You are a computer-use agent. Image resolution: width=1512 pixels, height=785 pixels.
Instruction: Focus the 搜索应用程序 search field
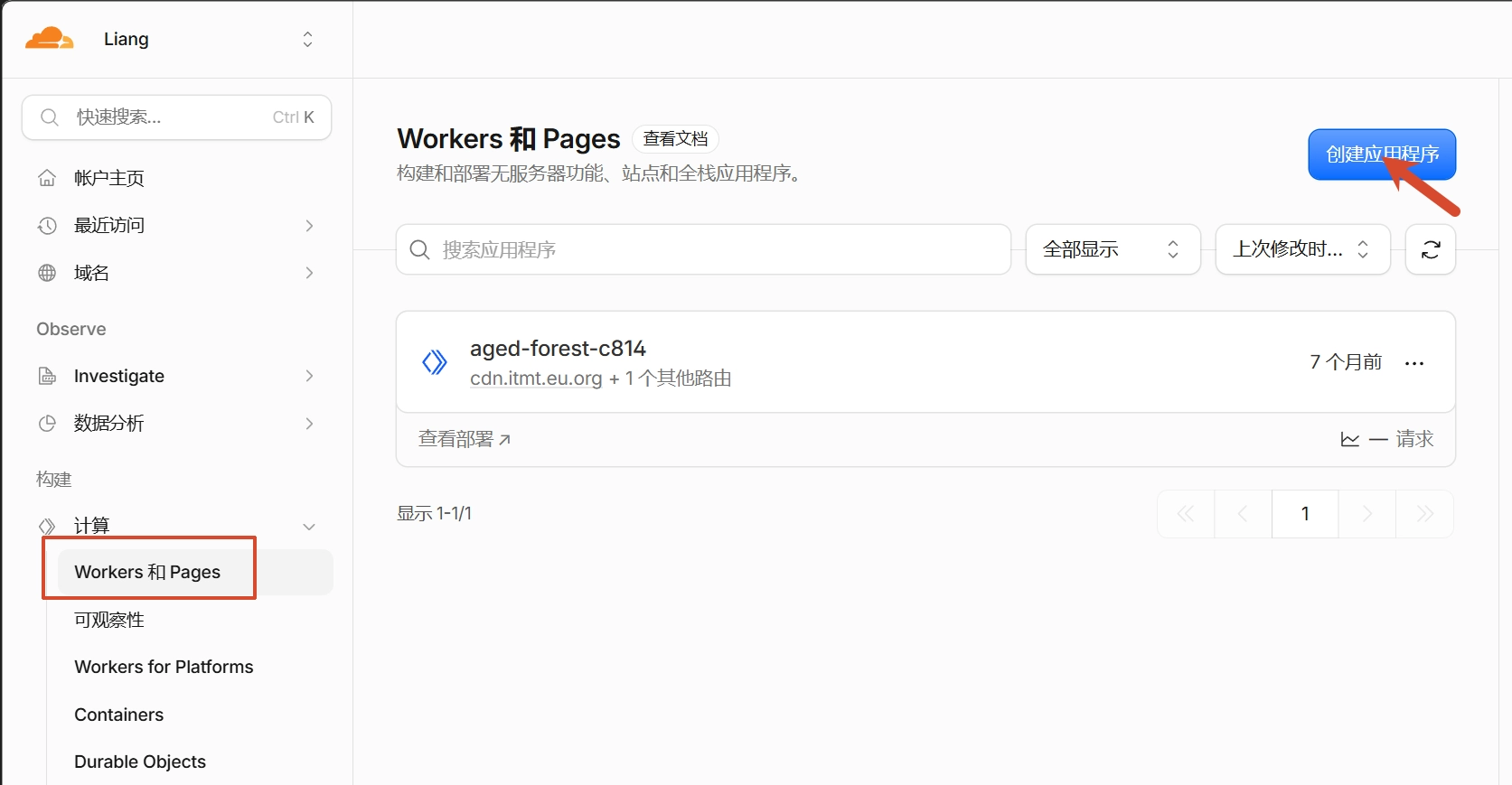coord(703,249)
